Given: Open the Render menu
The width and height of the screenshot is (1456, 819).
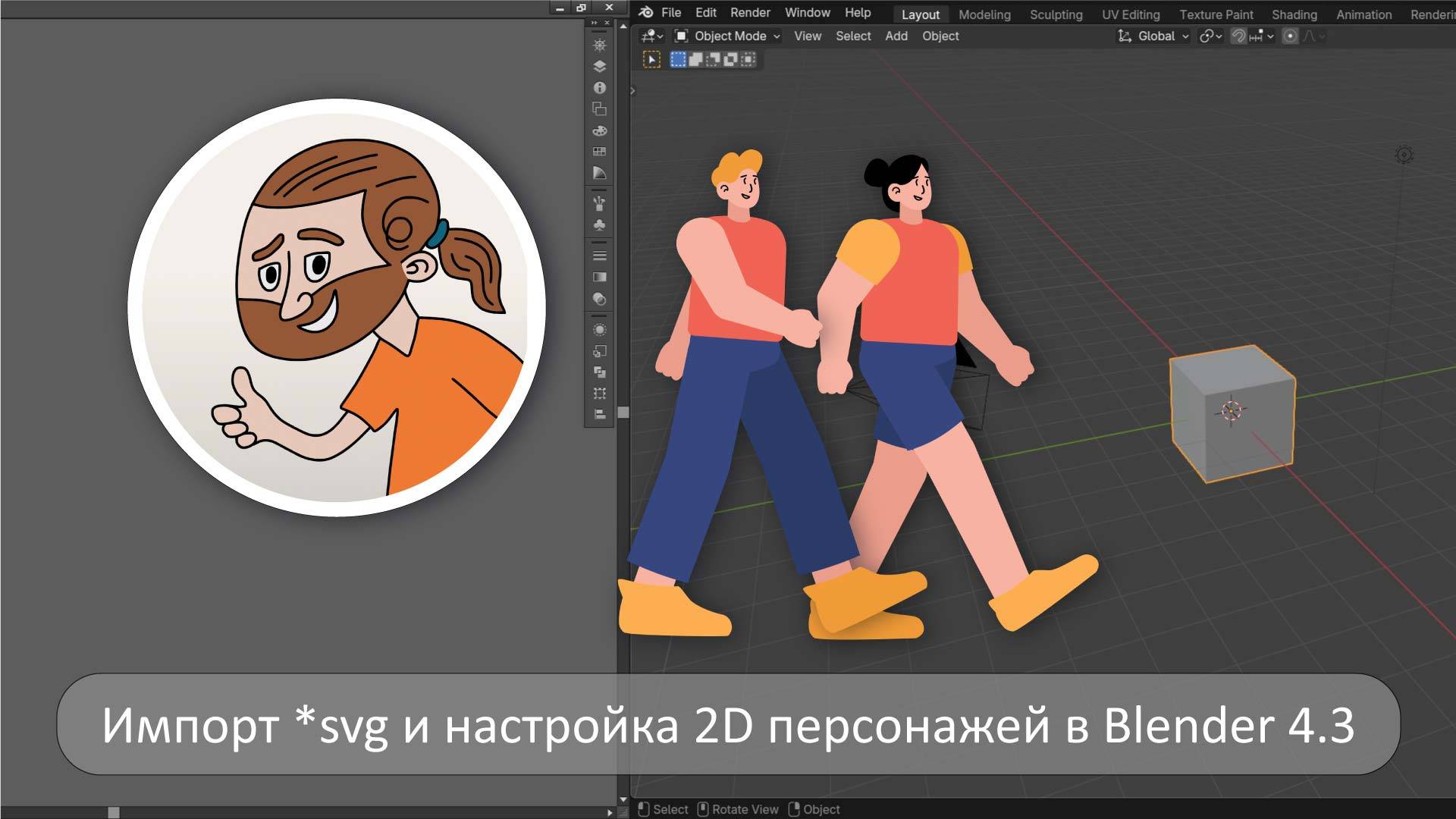Looking at the screenshot, I should tap(749, 12).
